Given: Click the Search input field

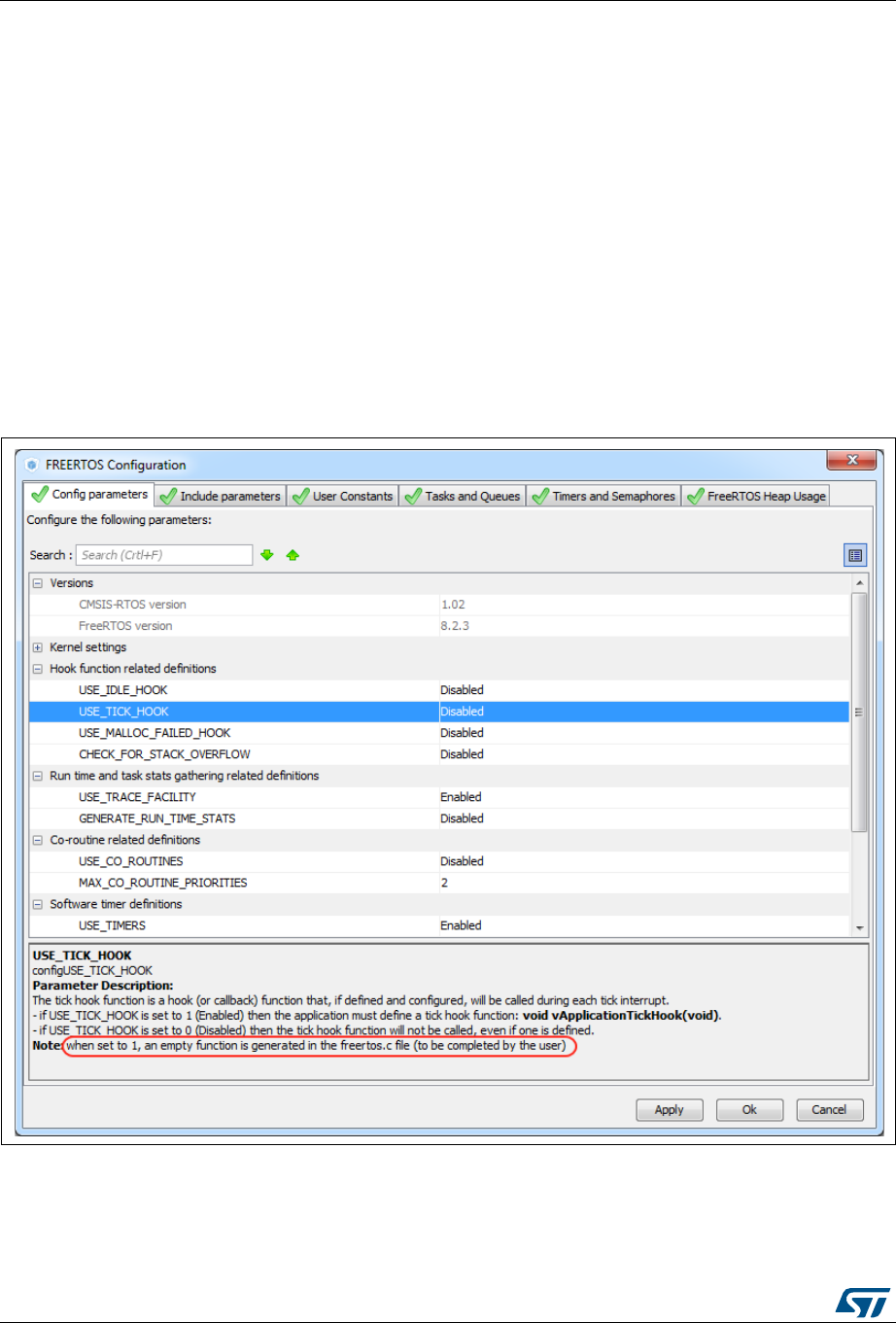Looking at the screenshot, I should pyautogui.click(x=164, y=555).
